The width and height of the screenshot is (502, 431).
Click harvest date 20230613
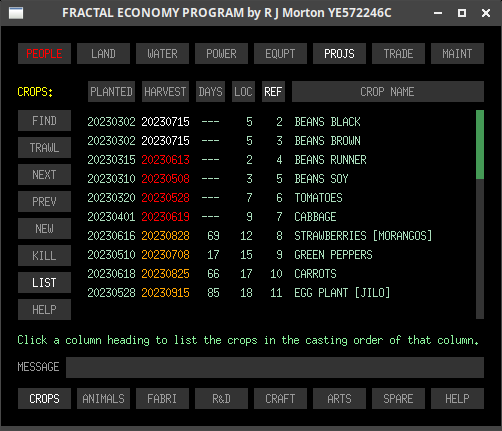pyautogui.click(x=165, y=160)
